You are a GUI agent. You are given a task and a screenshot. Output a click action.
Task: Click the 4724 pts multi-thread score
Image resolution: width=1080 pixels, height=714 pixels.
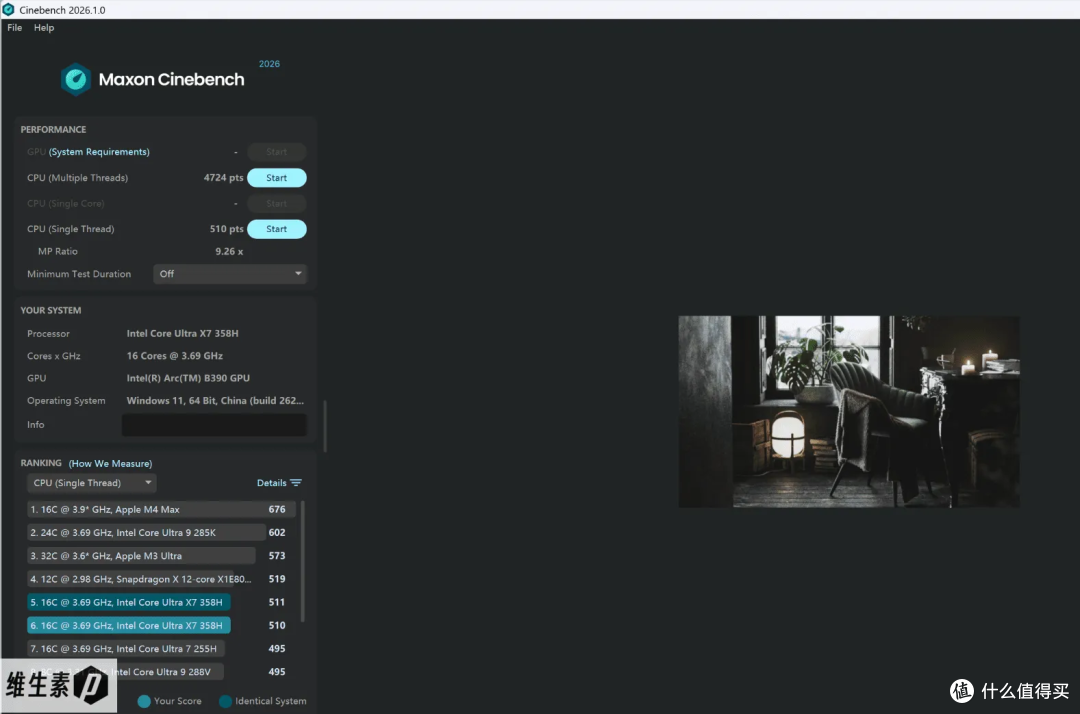223,178
